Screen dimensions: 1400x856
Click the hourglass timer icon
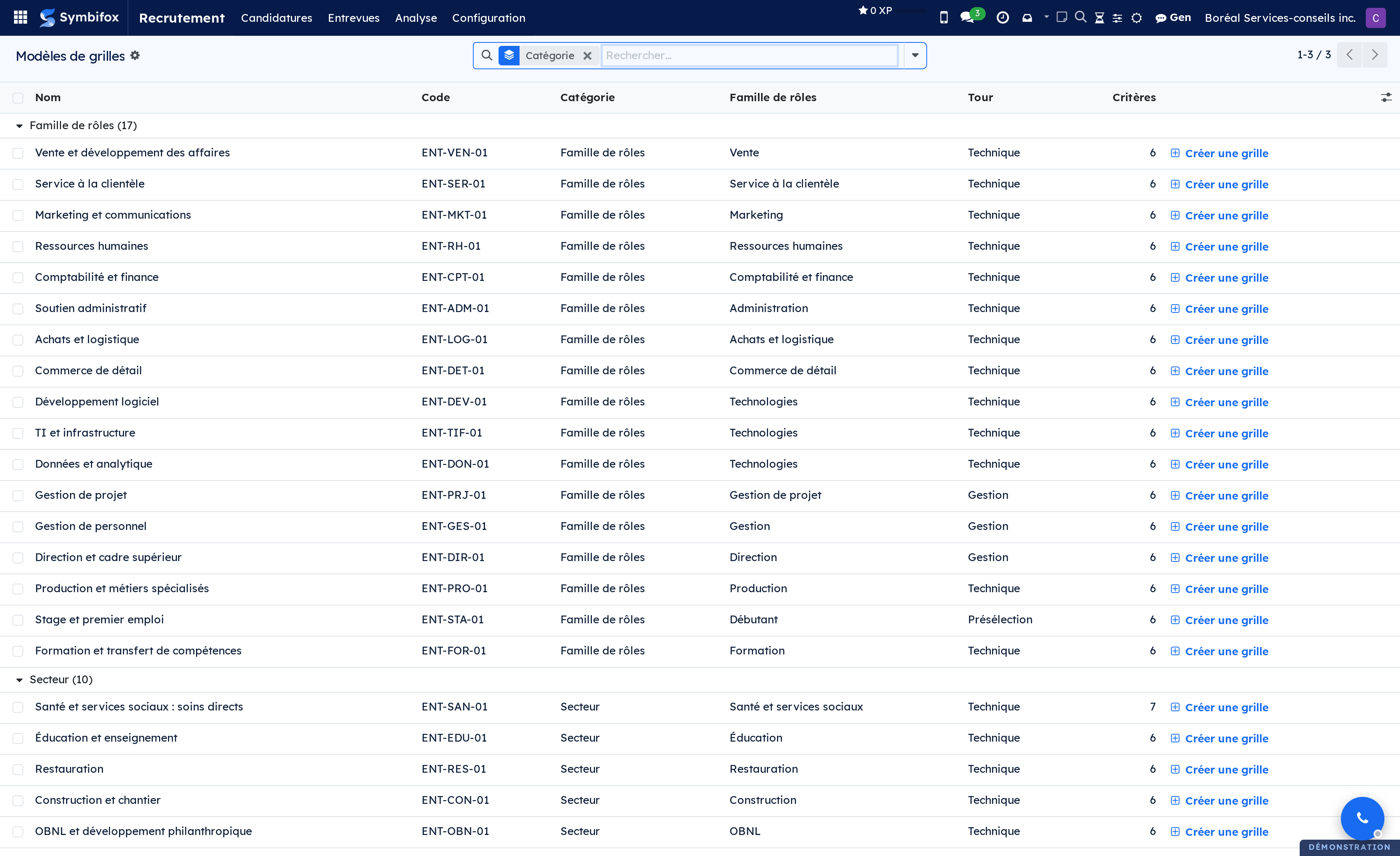pyautogui.click(x=1099, y=18)
